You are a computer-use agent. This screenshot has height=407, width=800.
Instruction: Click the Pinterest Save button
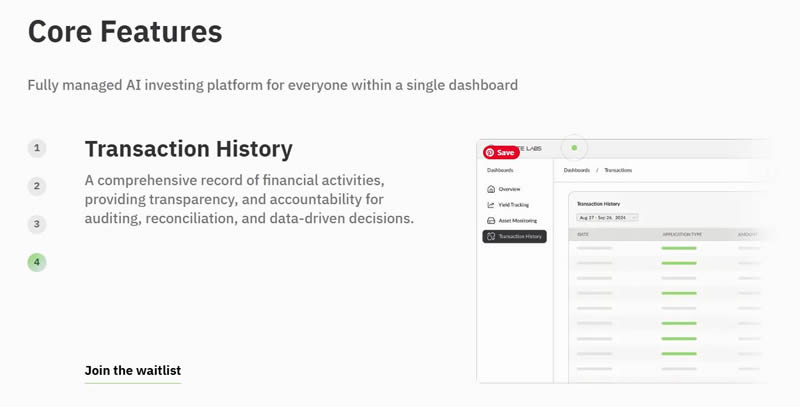pyautogui.click(x=501, y=153)
